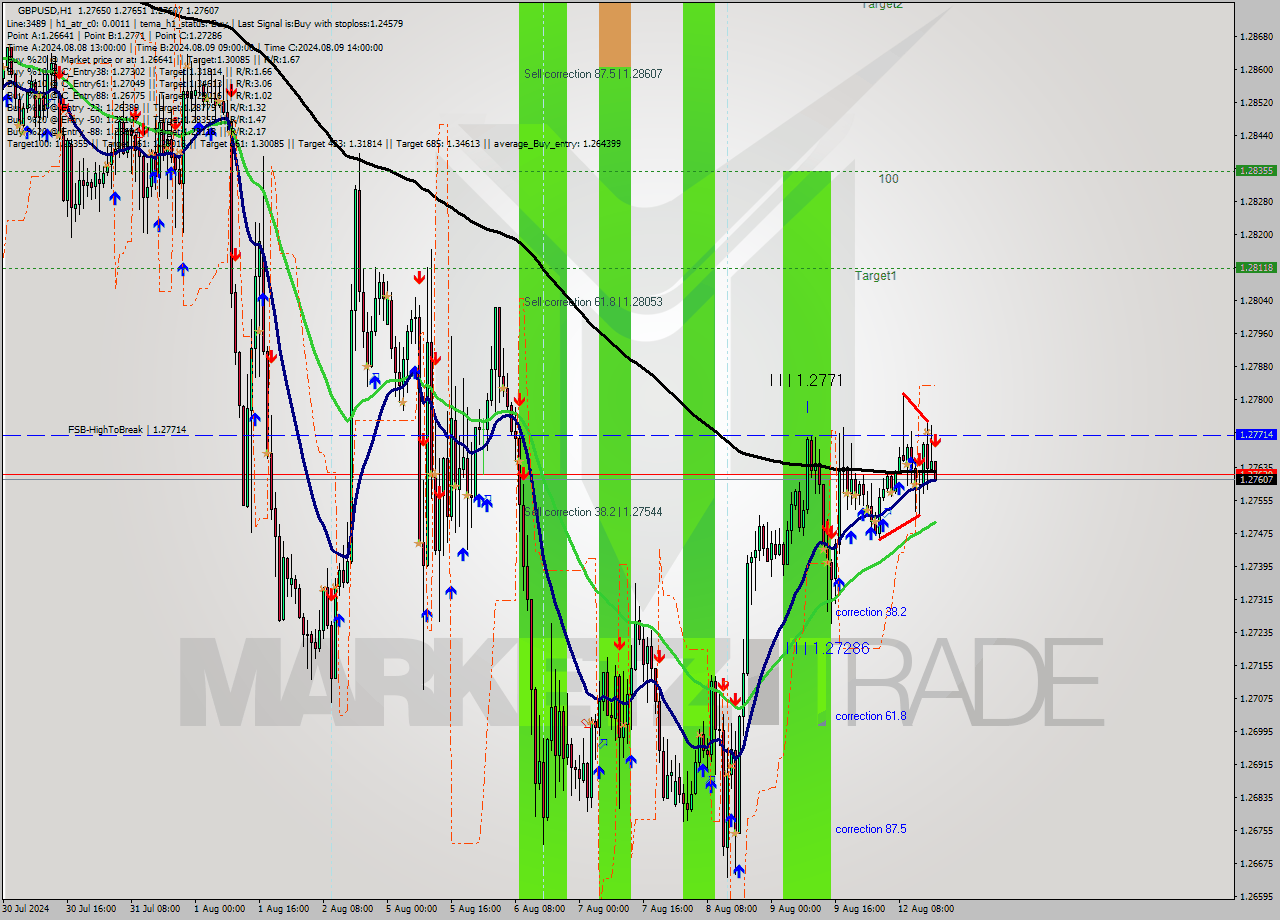Click the 1.27475 price axis value
Screen dimensions: 1280x920
1255,534
